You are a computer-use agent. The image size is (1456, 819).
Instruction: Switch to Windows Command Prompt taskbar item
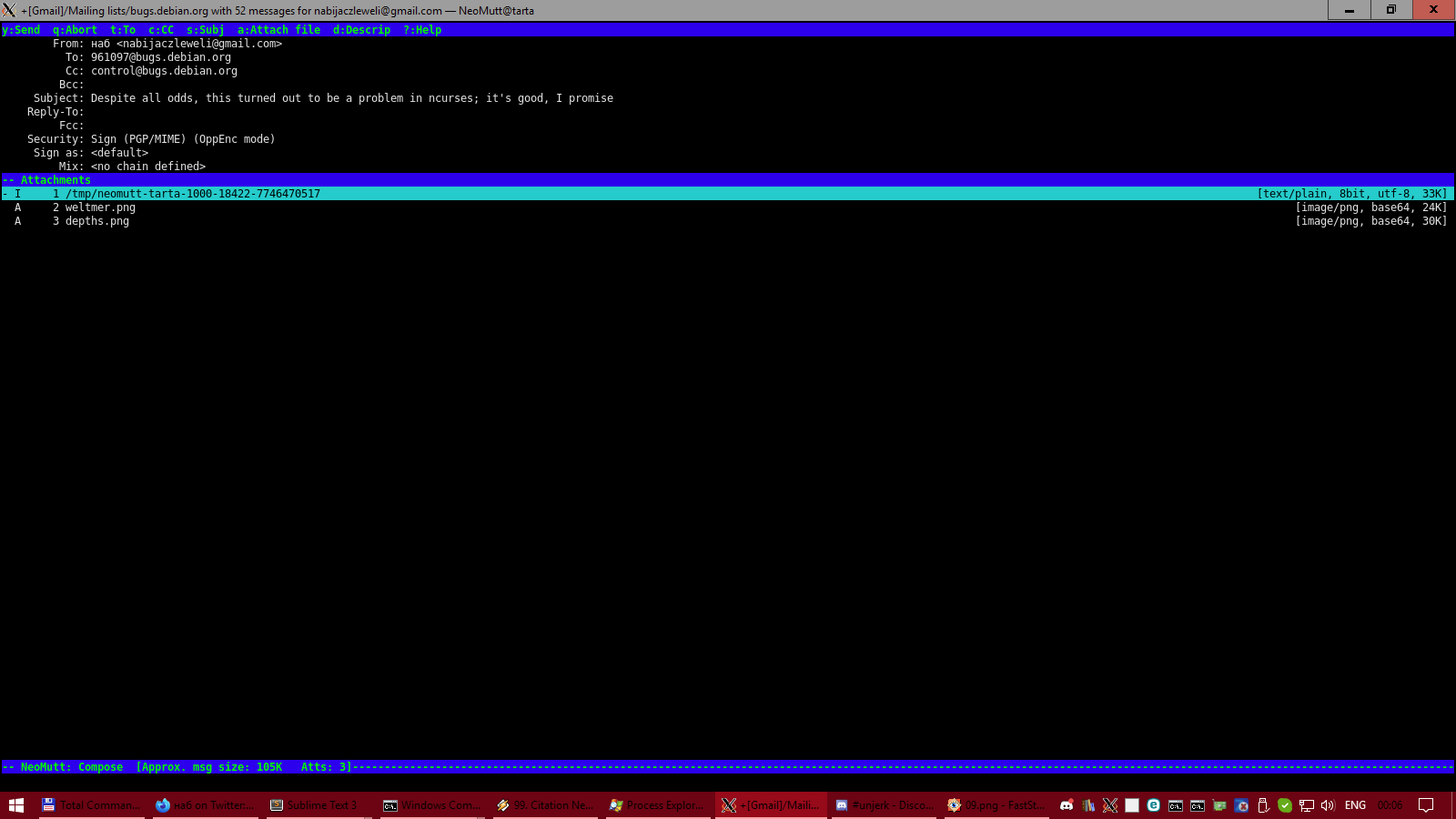tap(432, 805)
